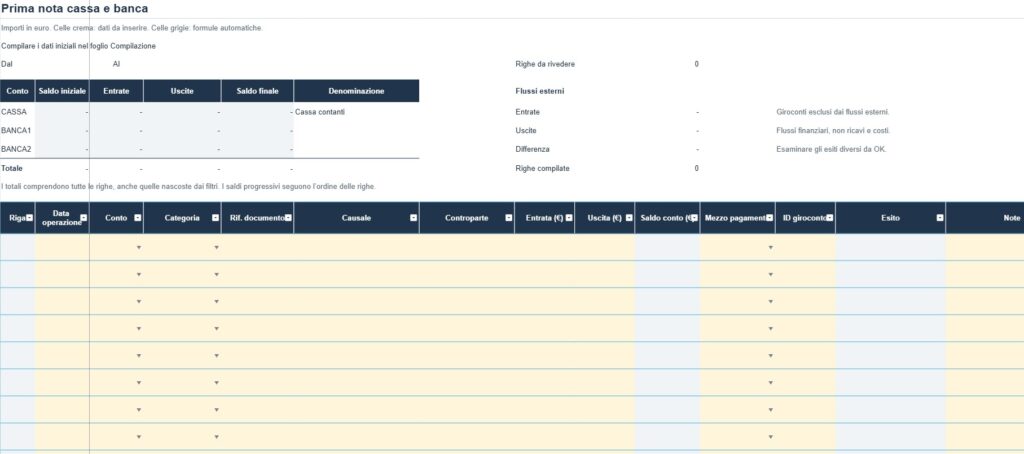This screenshot has height=454, width=1024.
Task: Open the Categoria column filter
Action: [x=216, y=218]
